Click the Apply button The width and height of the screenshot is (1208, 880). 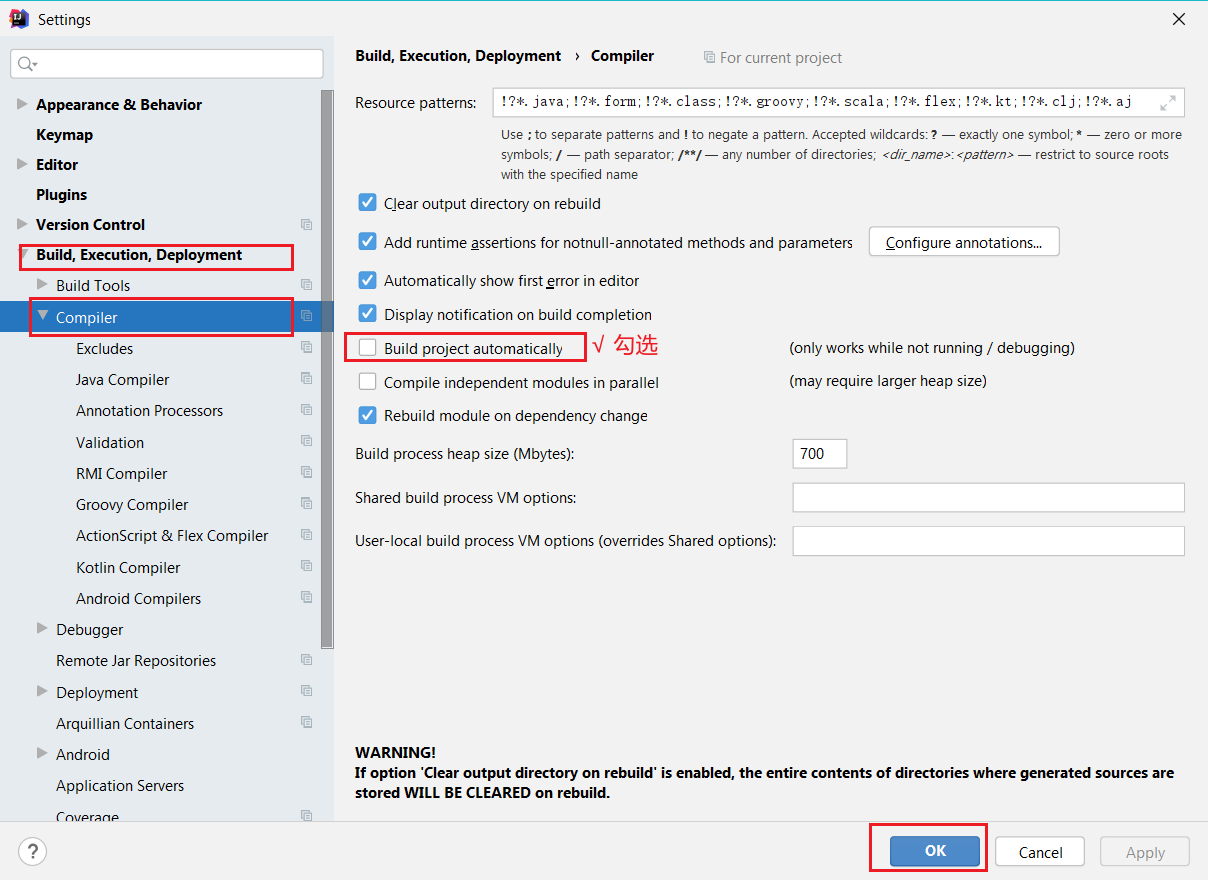1145,852
